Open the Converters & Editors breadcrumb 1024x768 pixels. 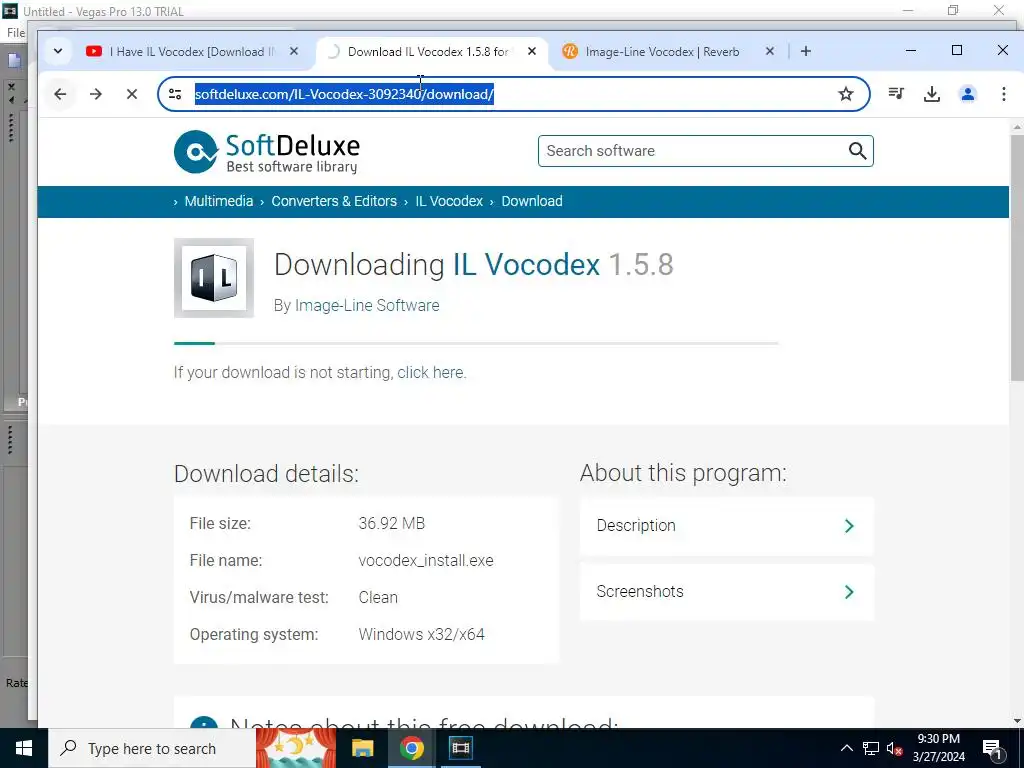click(x=334, y=201)
